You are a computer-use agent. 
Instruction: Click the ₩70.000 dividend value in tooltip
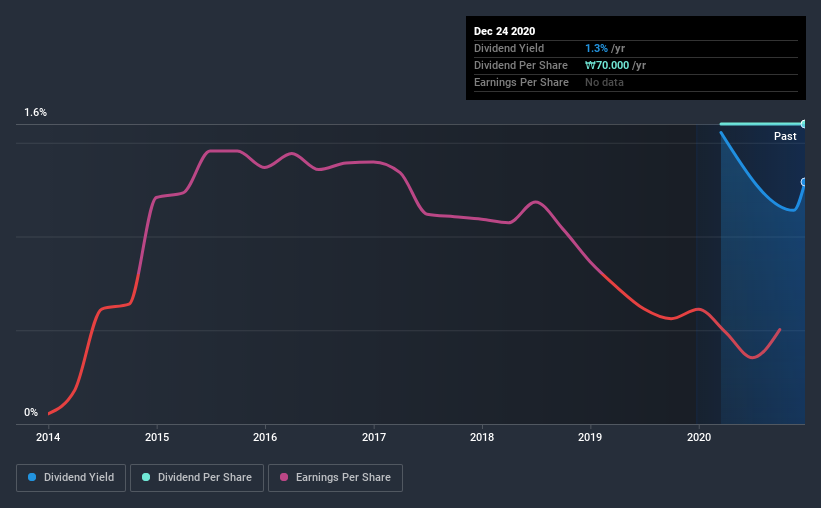pyautogui.click(x=607, y=65)
